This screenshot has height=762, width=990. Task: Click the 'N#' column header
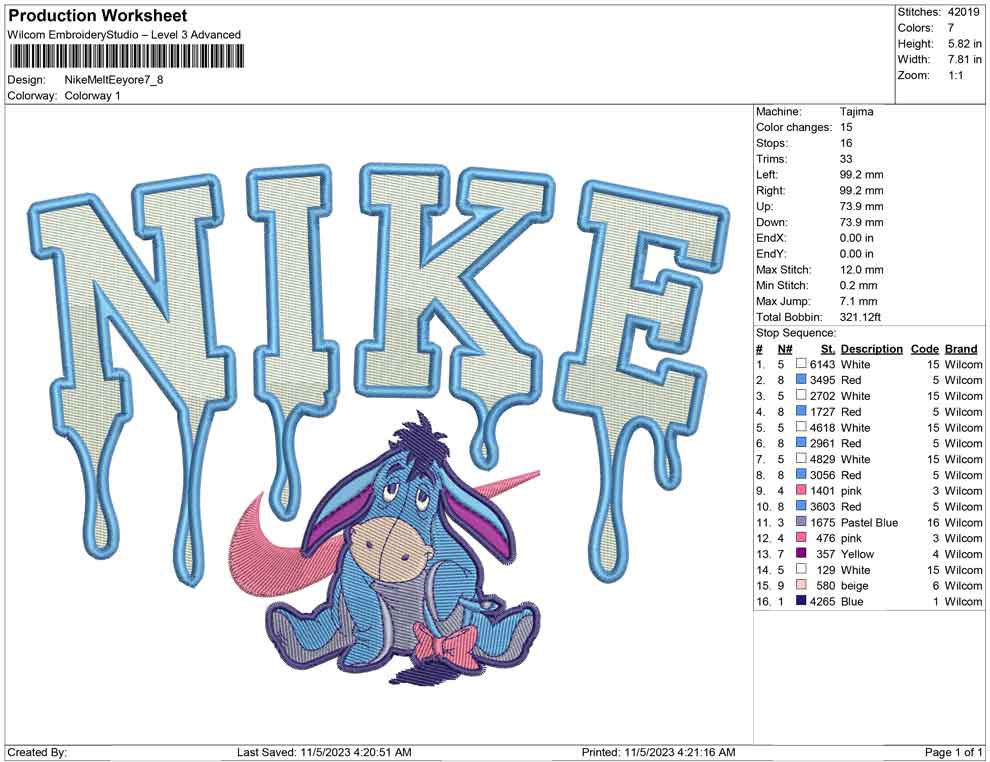pos(785,348)
